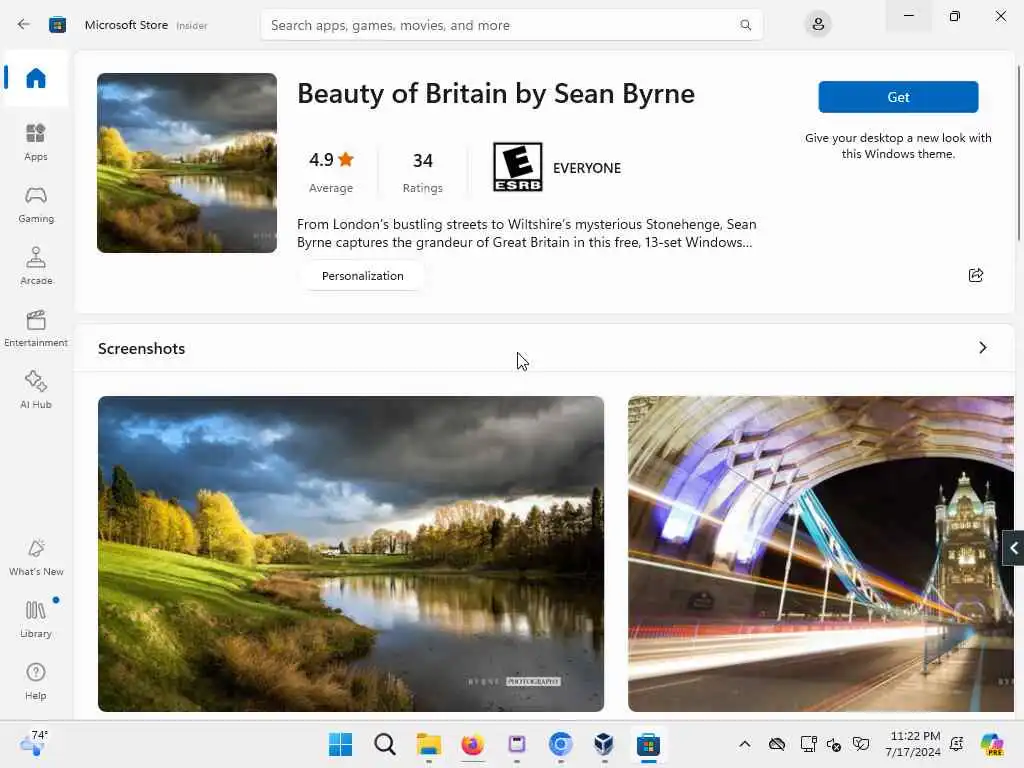The image size is (1024, 768).
Task: Open the Entertainment section
Action: click(x=36, y=328)
